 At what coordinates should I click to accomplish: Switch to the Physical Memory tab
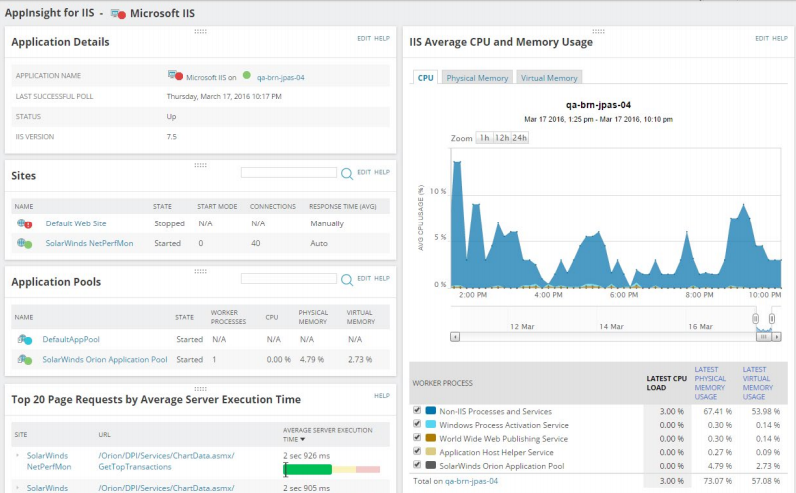[476, 78]
